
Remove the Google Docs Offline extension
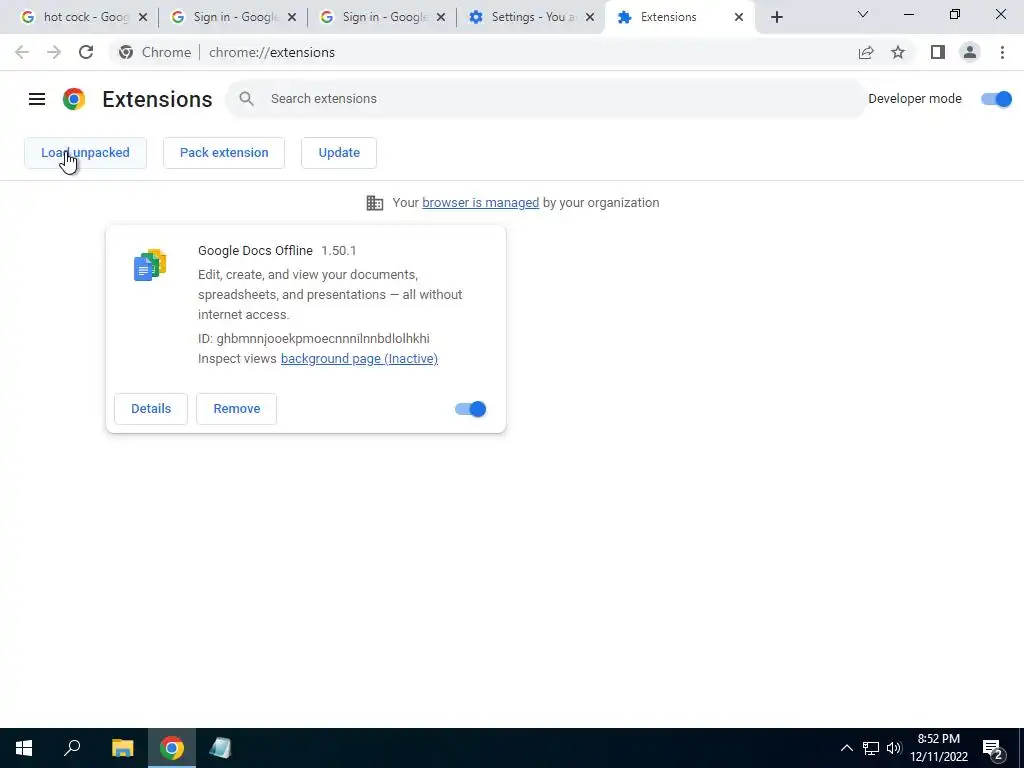point(236,409)
